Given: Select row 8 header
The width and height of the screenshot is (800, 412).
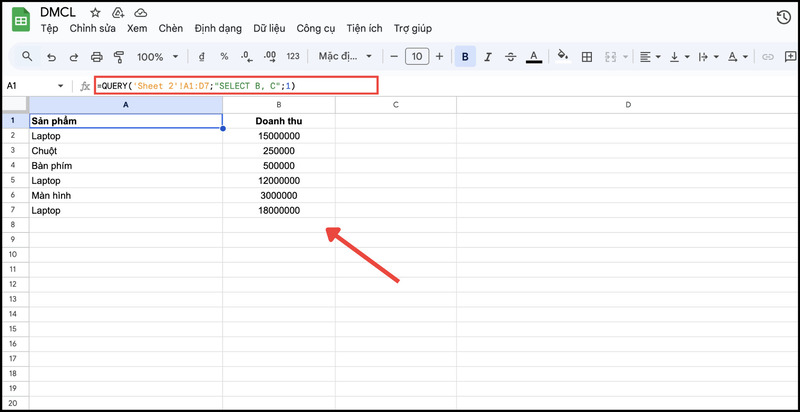Looking at the screenshot, I should (x=13, y=224).
